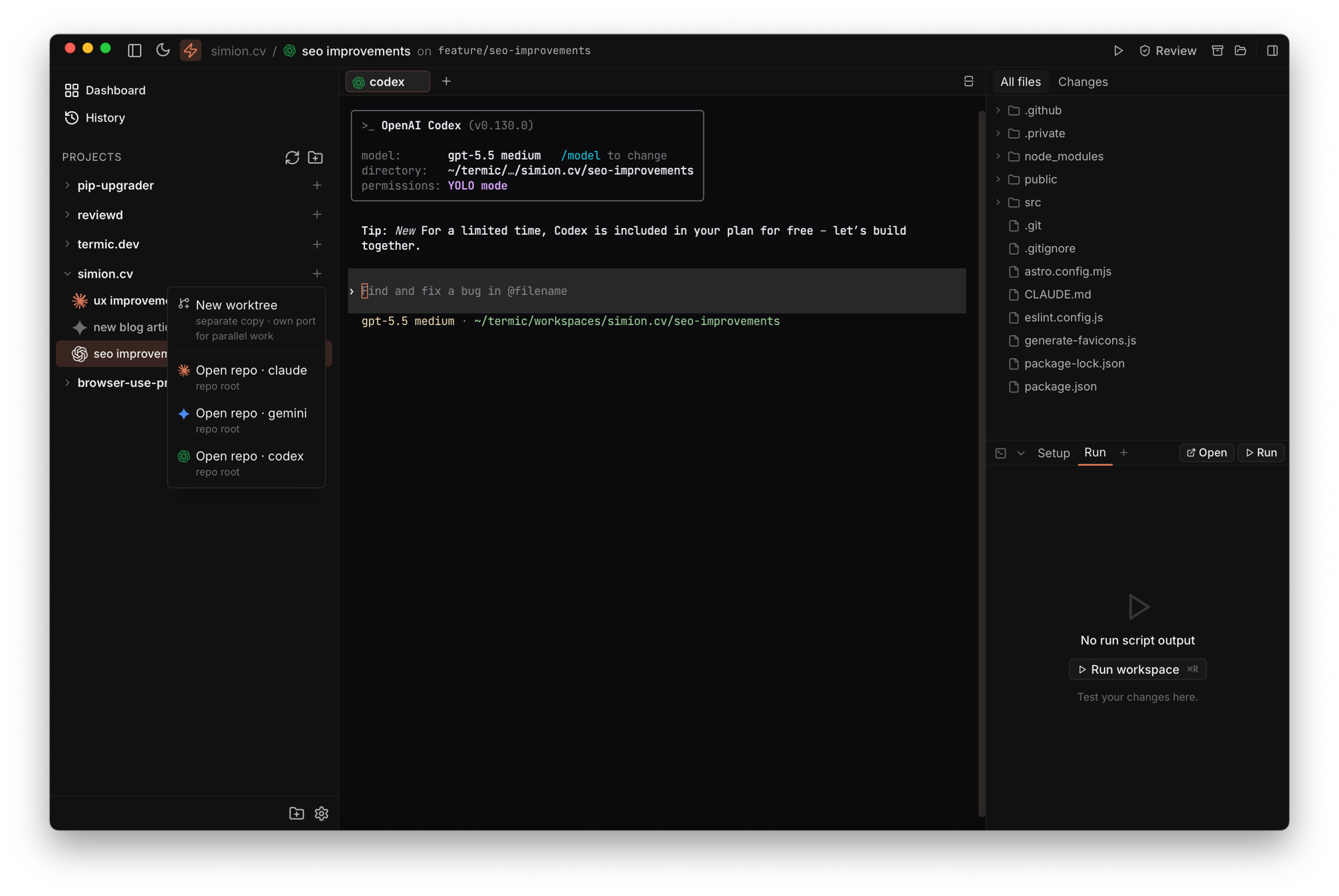Expand the .private folder
1339x896 pixels.
click(998, 133)
